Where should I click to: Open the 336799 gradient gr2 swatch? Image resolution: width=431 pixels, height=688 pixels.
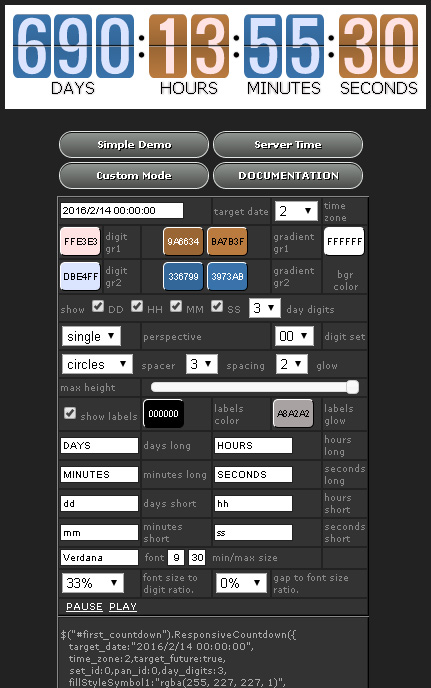point(183,276)
